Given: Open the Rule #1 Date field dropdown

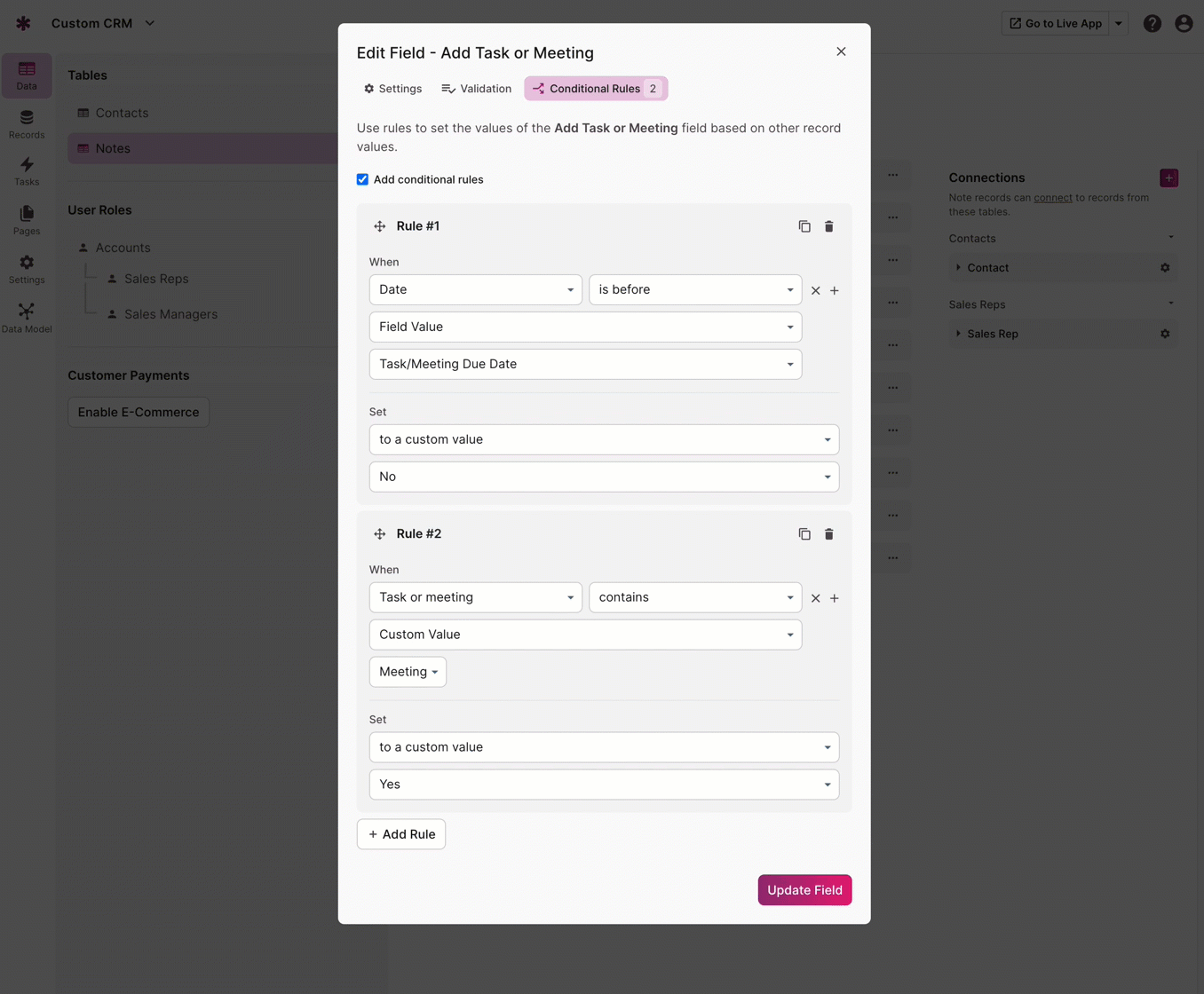Looking at the screenshot, I should tap(475, 289).
